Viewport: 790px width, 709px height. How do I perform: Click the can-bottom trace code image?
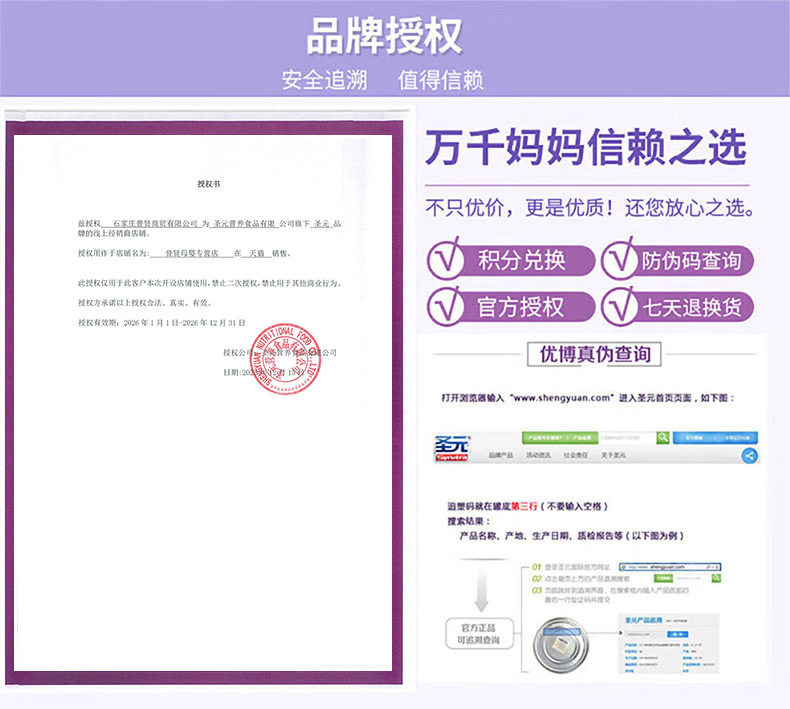pyautogui.click(x=561, y=644)
